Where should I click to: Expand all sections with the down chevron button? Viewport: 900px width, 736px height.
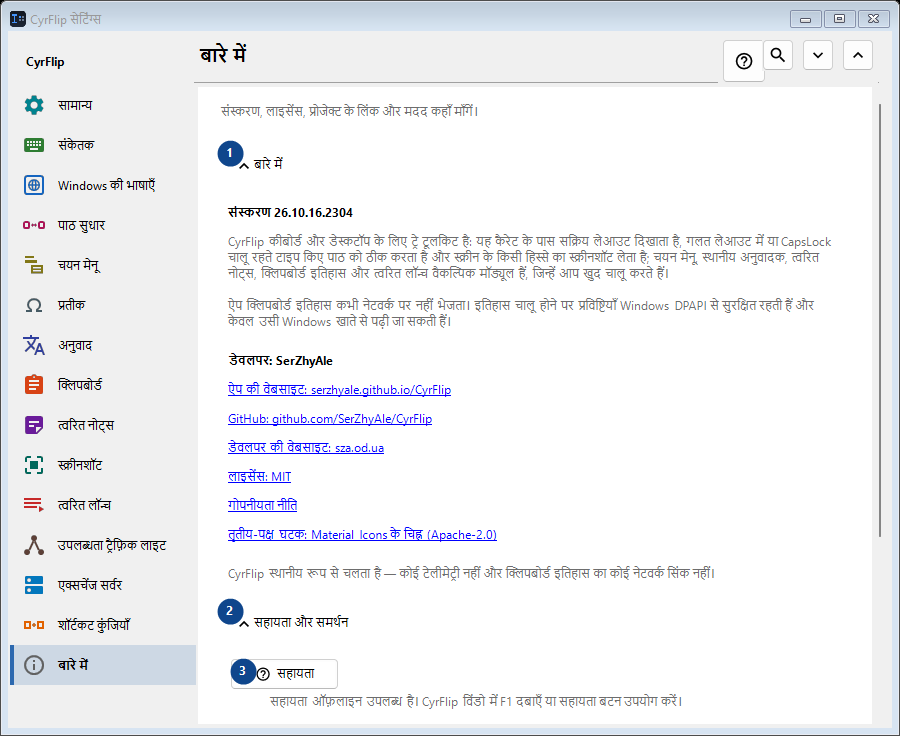pos(818,55)
